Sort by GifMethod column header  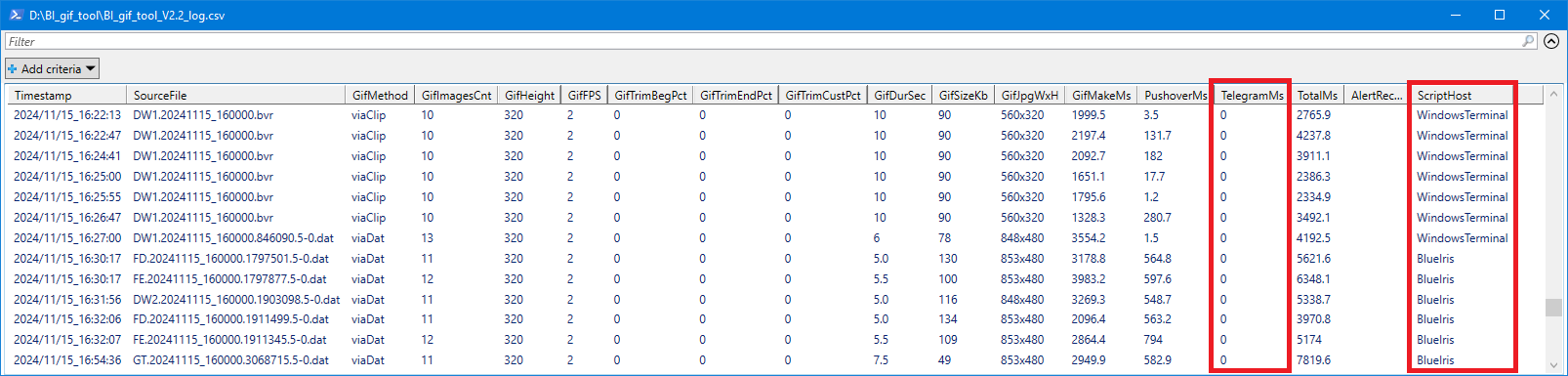[380, 95]
